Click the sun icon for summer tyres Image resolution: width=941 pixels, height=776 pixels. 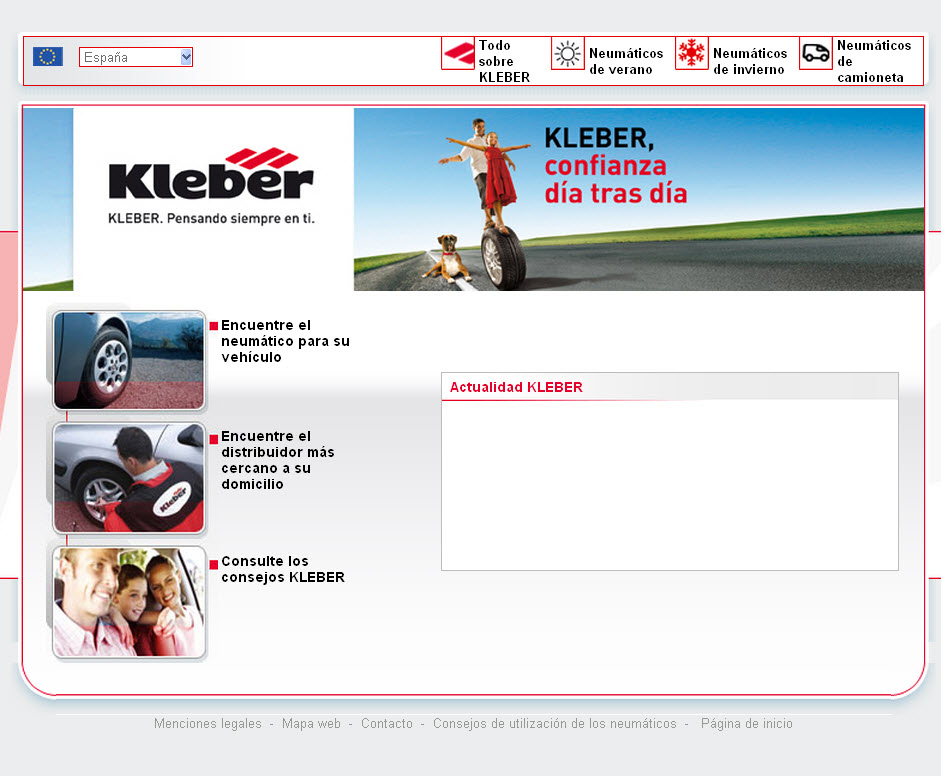coord(568,53)
